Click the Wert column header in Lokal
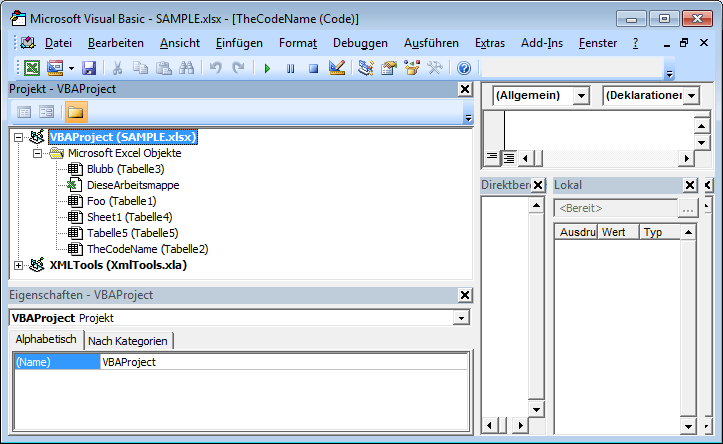This screenshot has height=444, width=723. click(618, 232)
